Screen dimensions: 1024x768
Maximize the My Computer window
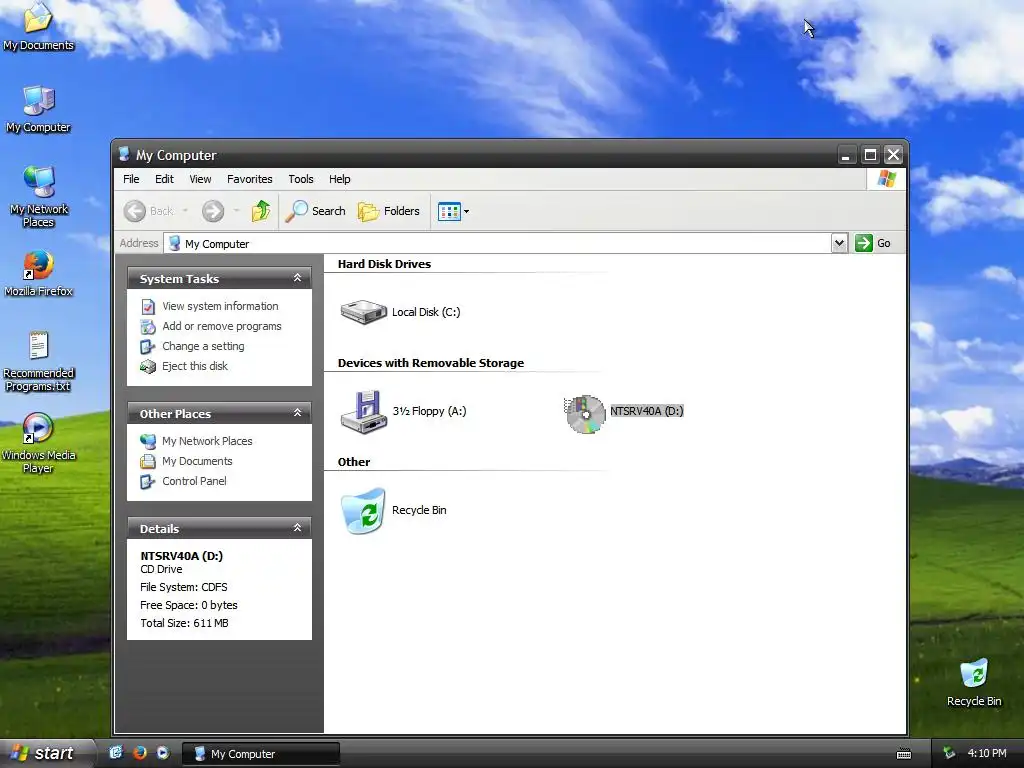tap(870, 155)
